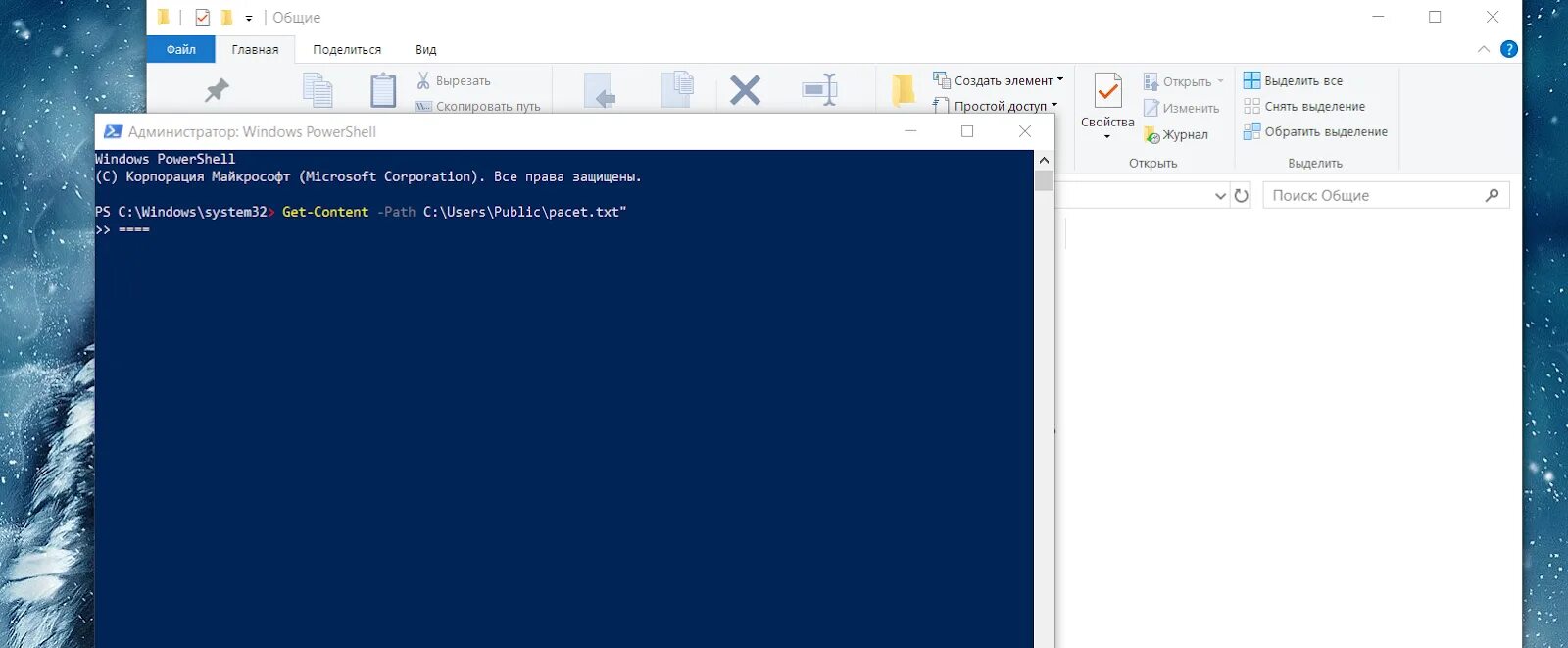Click Обратить выделение
Image resolution: width=1568 pixels, height=648 pixels.
[x=1315, y=131]
